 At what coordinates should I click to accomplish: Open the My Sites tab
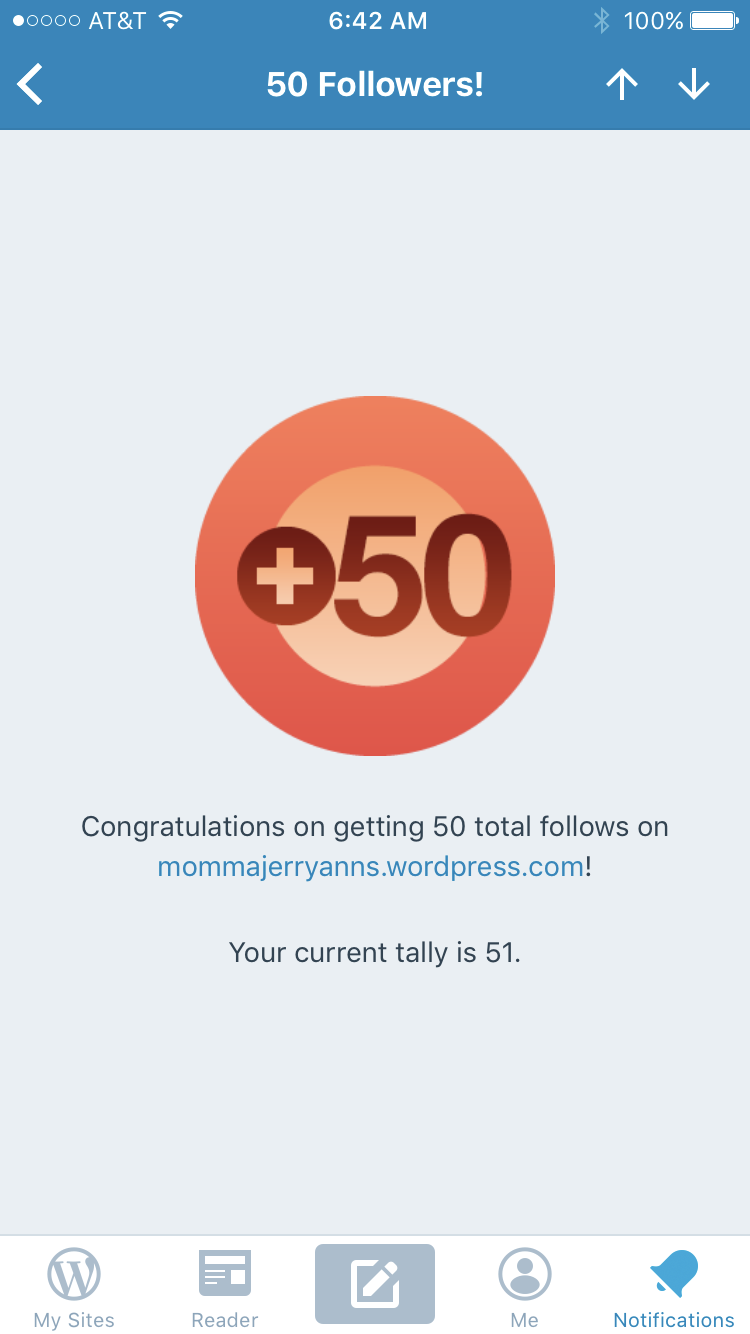point(74,1289)
